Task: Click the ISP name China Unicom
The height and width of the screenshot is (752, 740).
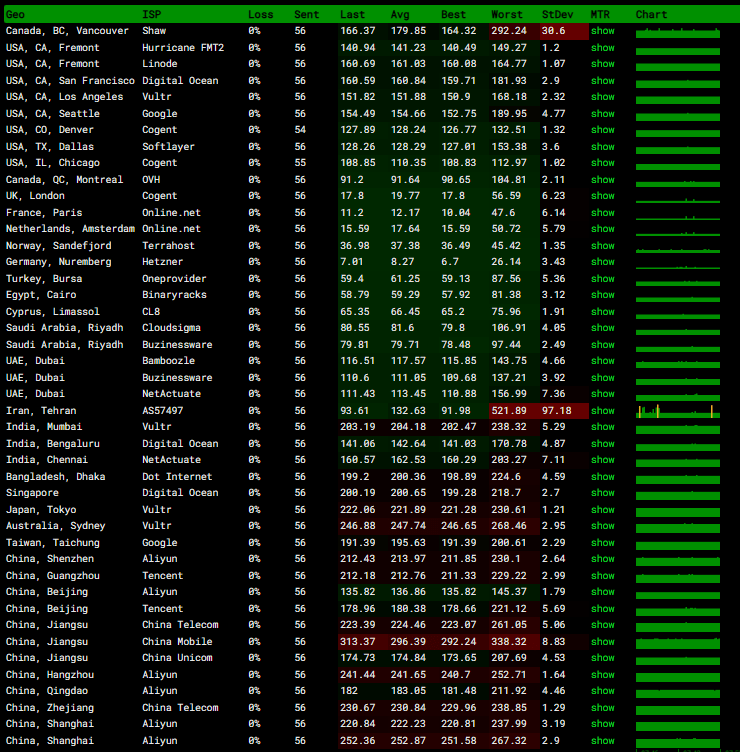Action: coord(177,658)
